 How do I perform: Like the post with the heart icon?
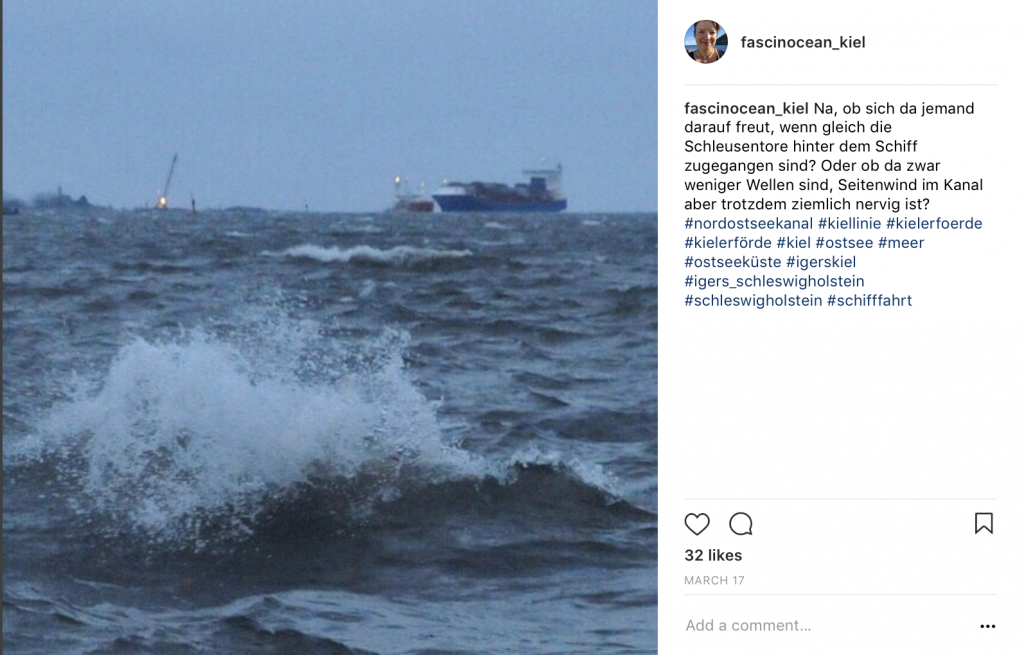(697, 524)
